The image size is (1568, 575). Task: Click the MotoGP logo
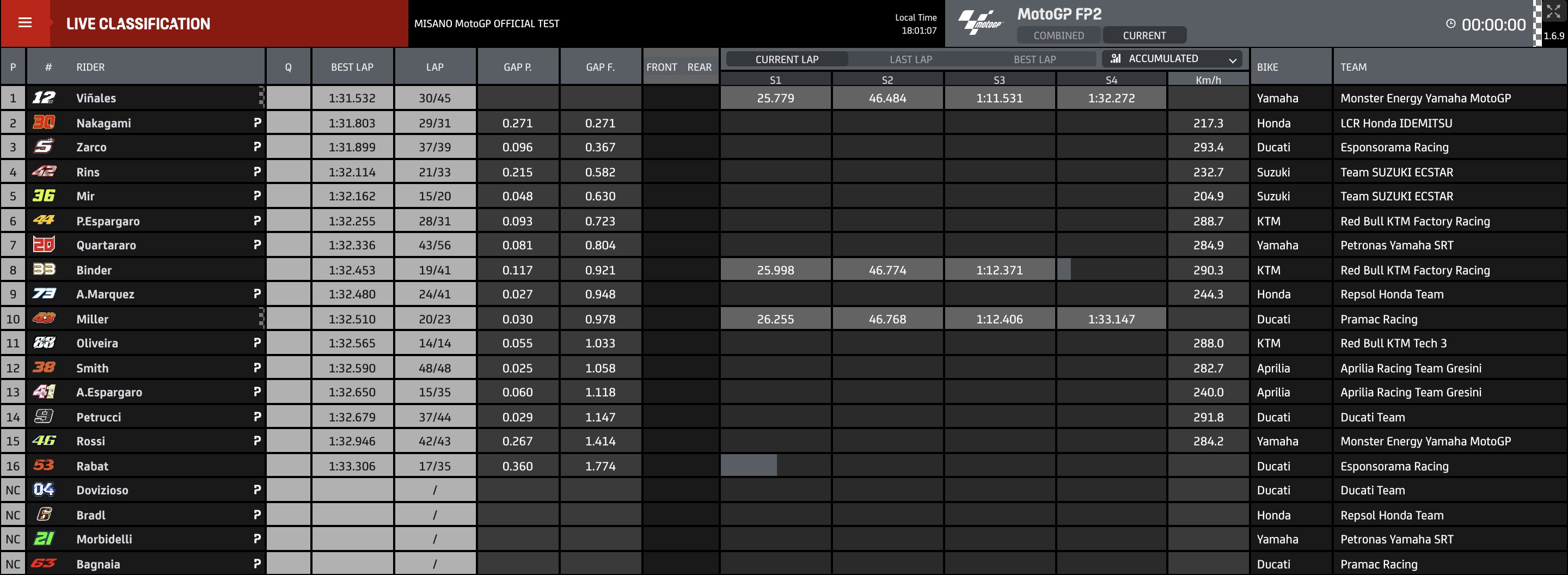click(x=980, y=22)
